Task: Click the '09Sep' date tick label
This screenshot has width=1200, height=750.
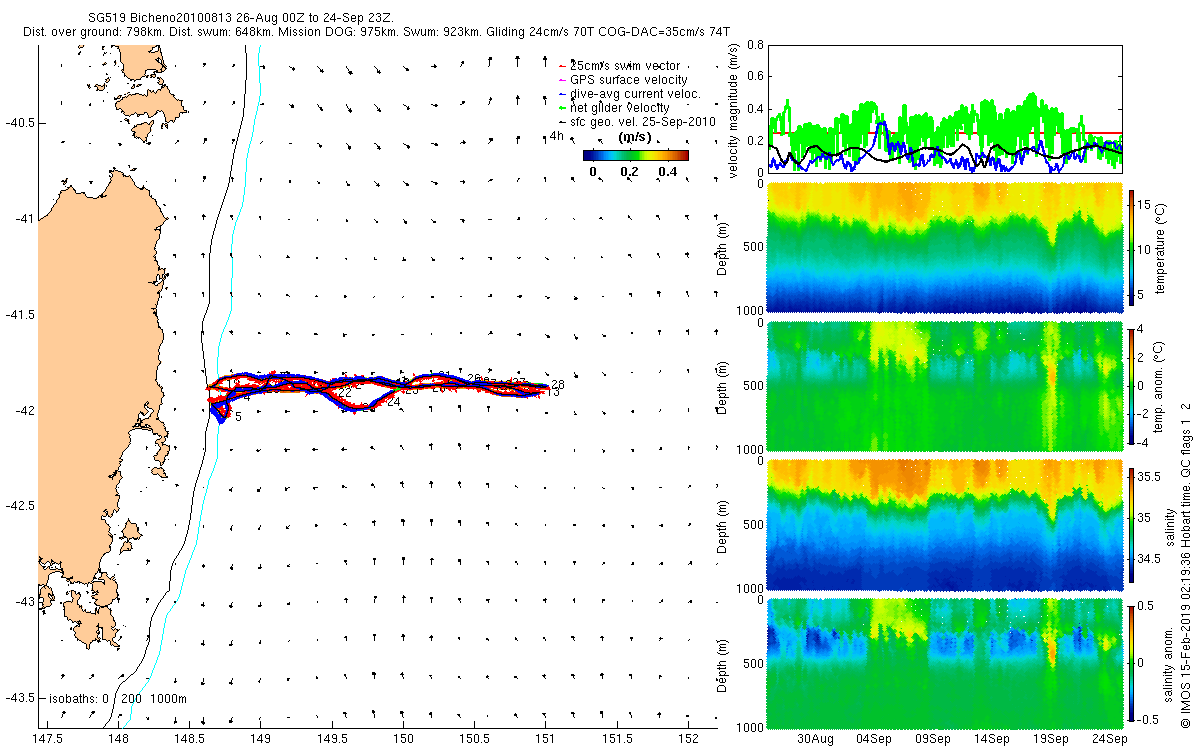Action: [934, 738]
